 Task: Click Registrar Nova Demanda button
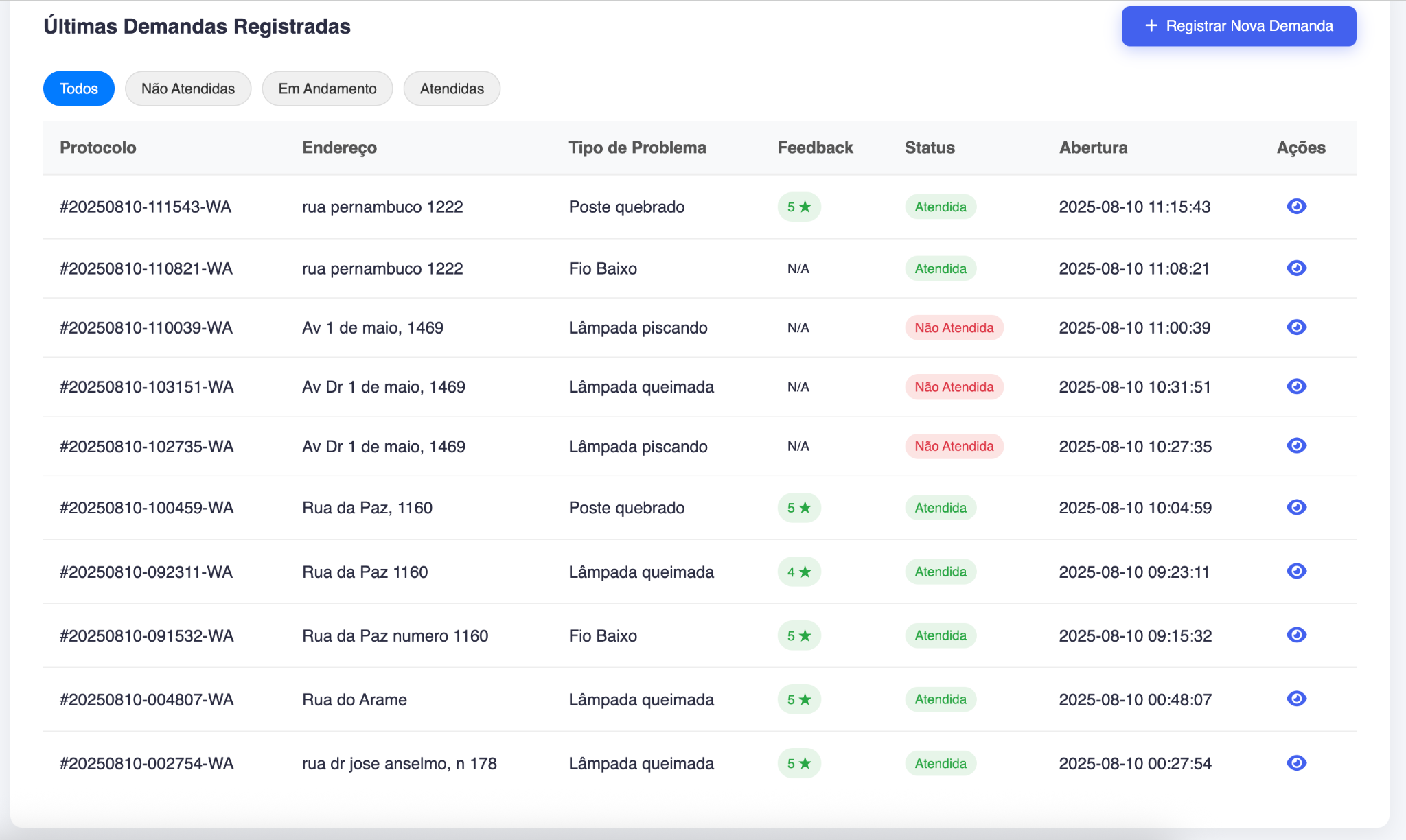pos(1238,26)
